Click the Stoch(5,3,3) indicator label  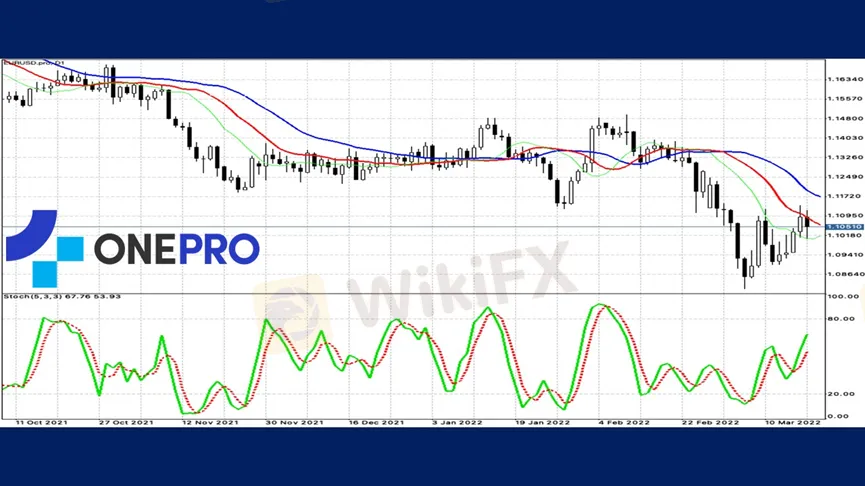(x=62, y=297)
